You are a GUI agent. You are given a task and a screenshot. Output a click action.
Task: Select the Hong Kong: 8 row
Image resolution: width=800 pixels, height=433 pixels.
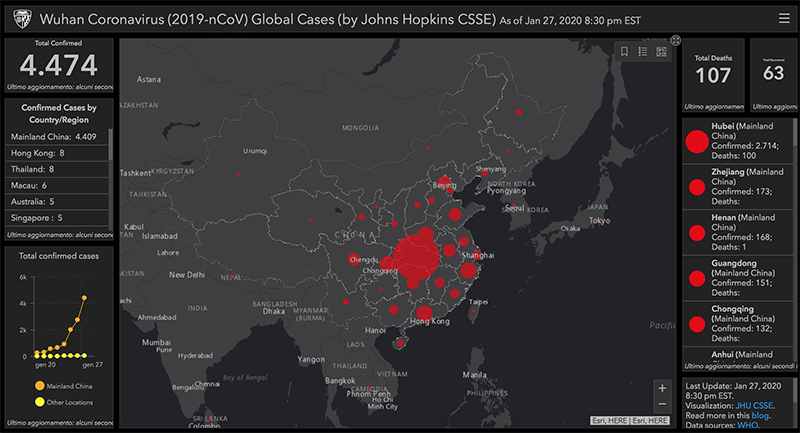pos(57,153)
